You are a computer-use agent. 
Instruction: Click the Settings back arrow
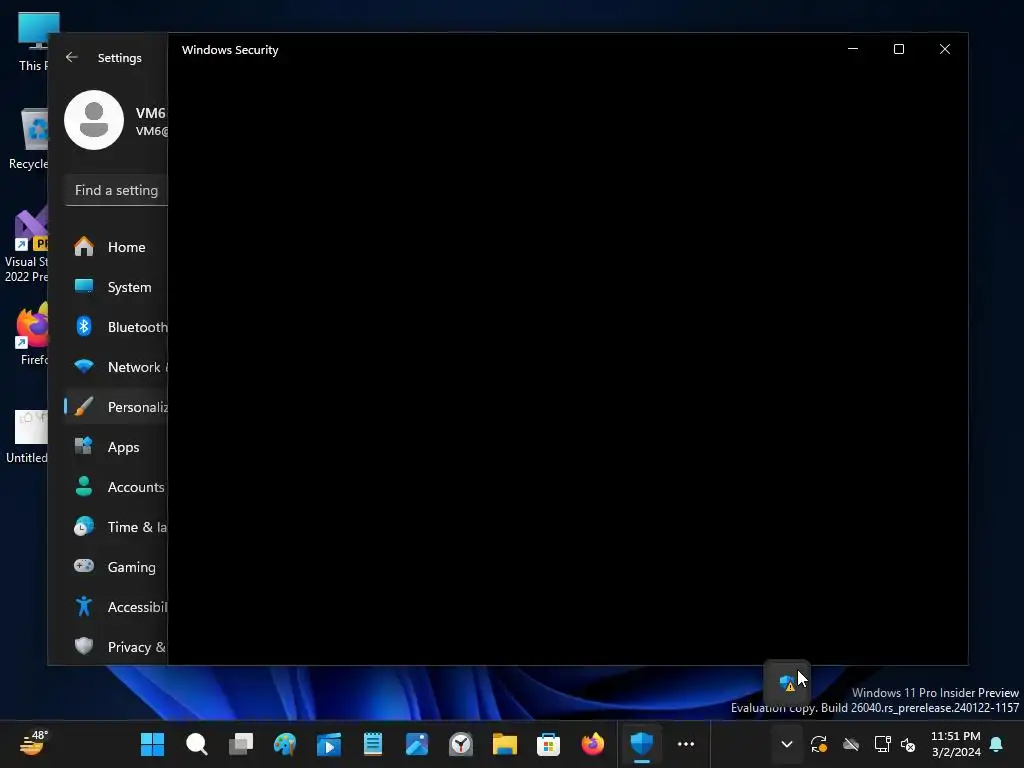[72, 57]
